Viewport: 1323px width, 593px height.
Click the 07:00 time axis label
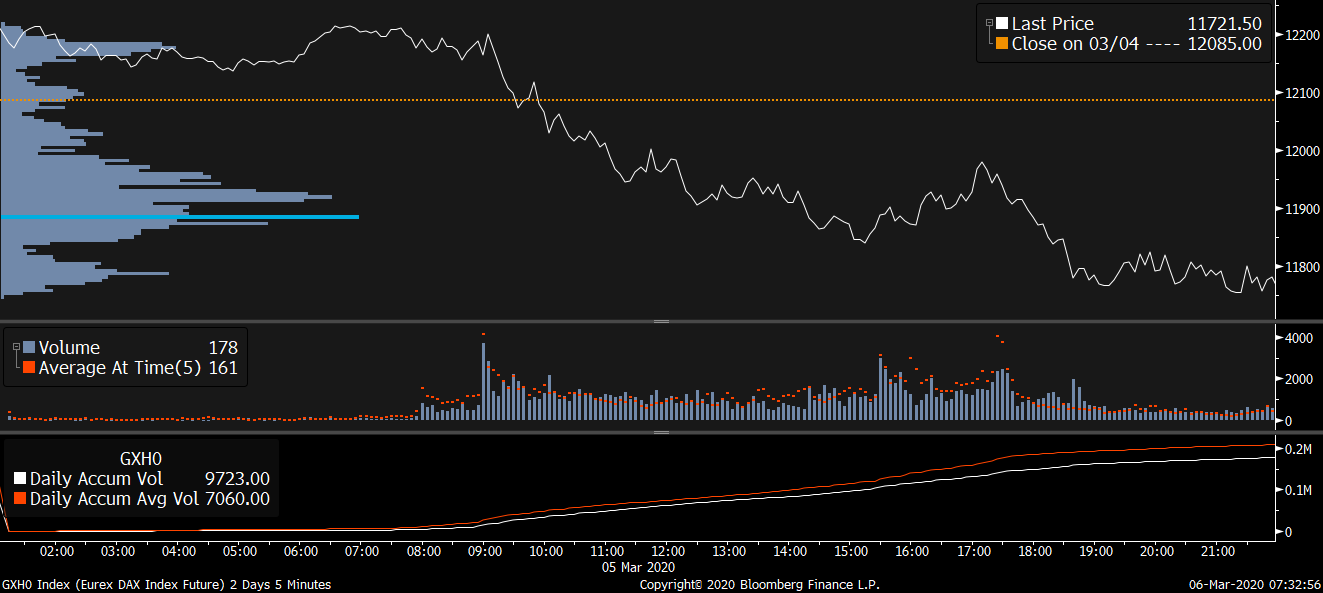click(362, 551)
